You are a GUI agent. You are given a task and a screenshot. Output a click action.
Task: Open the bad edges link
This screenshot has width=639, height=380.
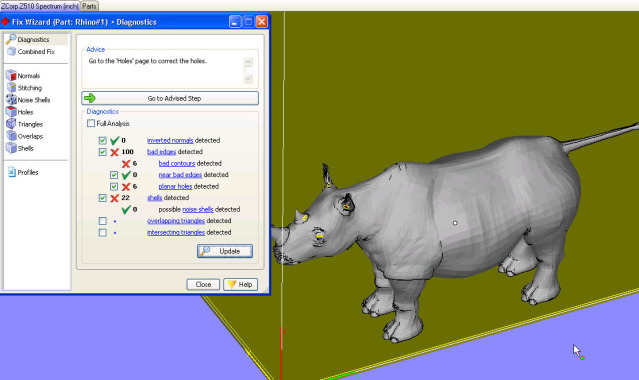click(161, 152)
